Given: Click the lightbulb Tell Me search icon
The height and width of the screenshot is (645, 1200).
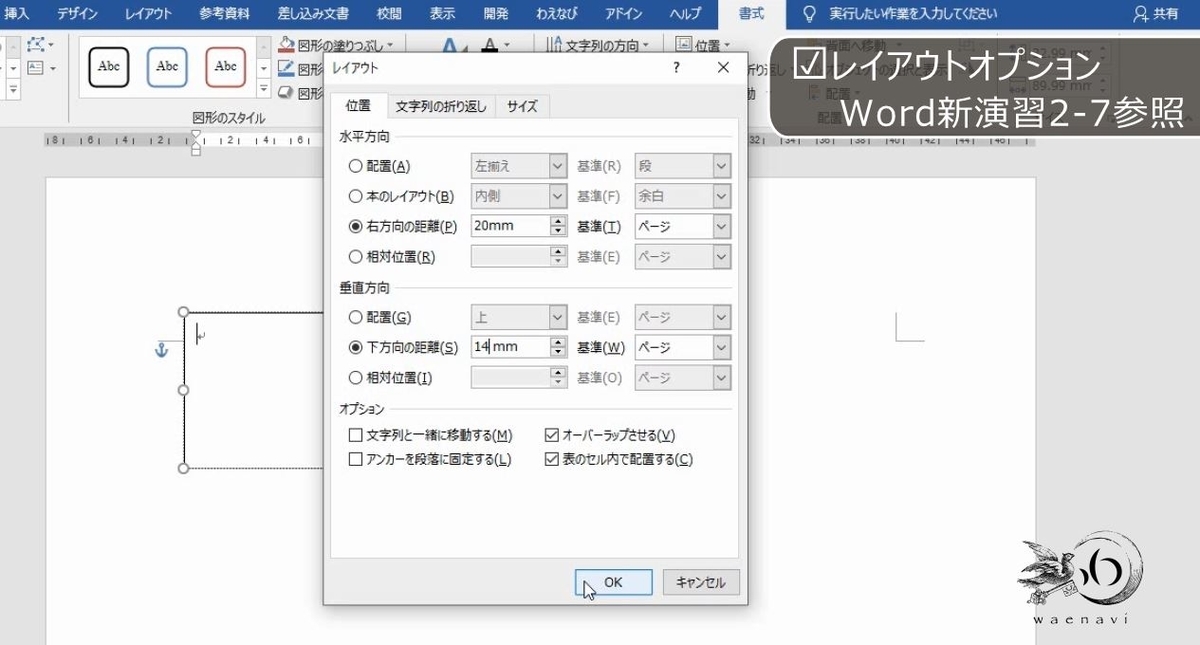Looking at the screenshot, I should [811, 14].
